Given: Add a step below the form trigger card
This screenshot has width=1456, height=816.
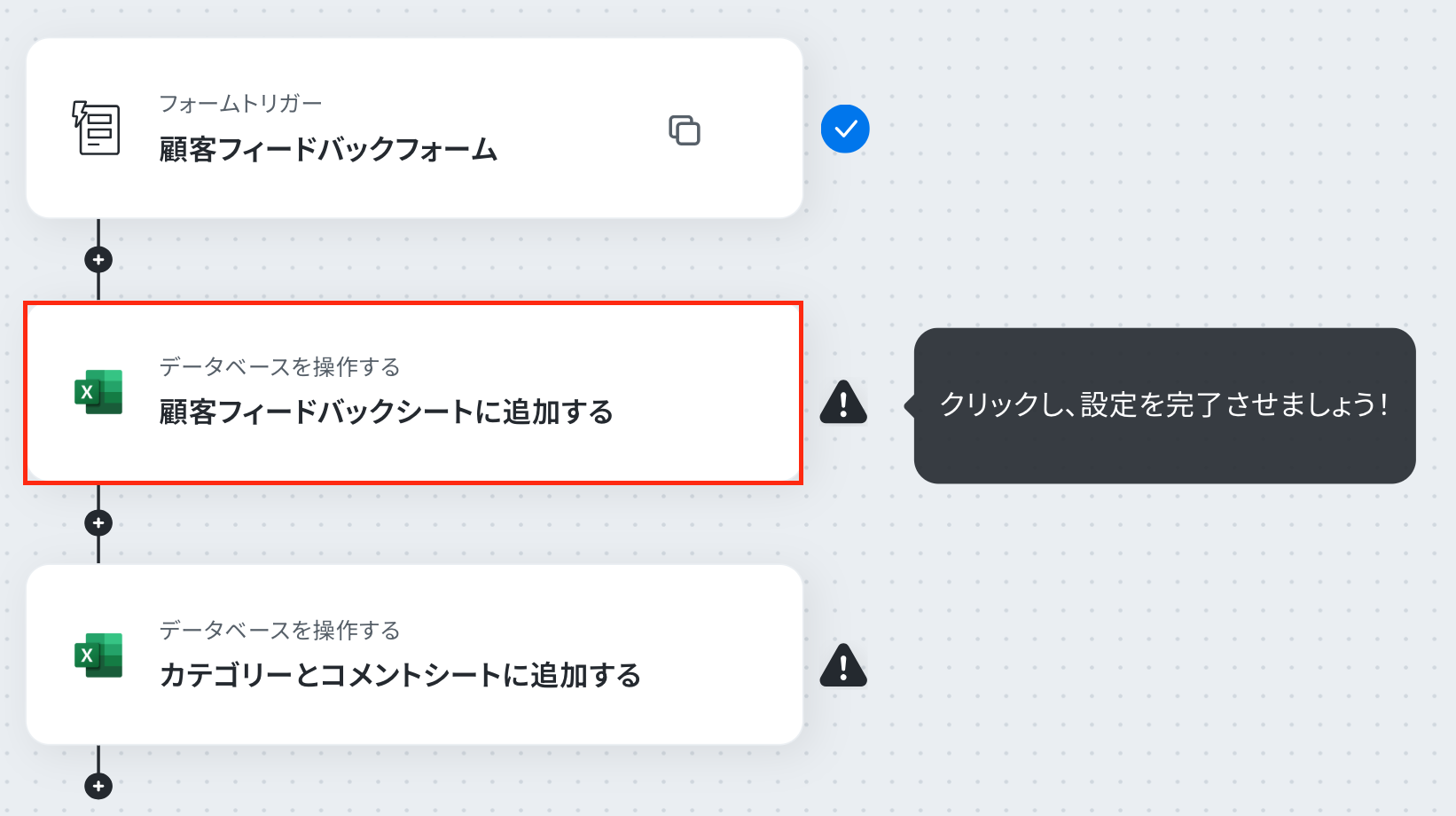Looking at the screenshot, I should click(x=98, y=260).
